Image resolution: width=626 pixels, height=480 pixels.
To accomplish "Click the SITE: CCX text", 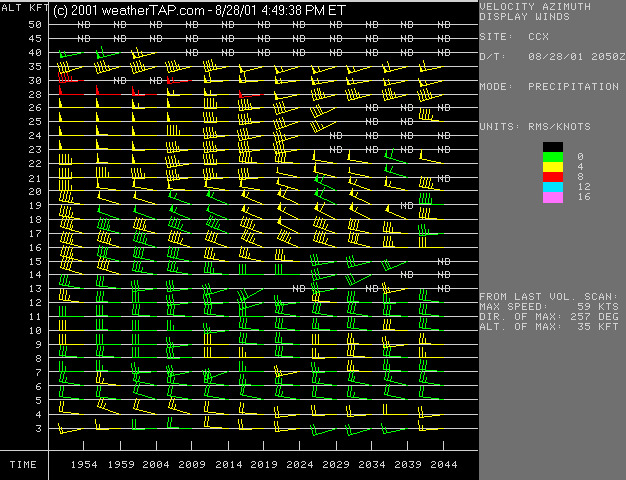I will [513, 37].
